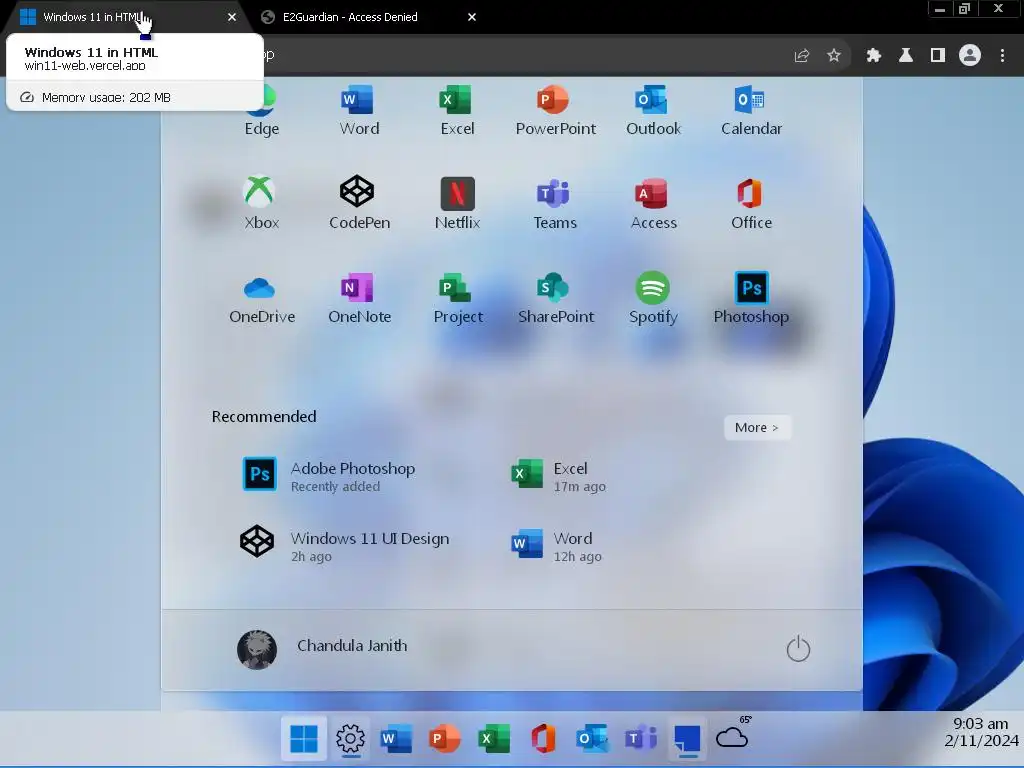Open Settings gear on the taskbar

[351, 739]
